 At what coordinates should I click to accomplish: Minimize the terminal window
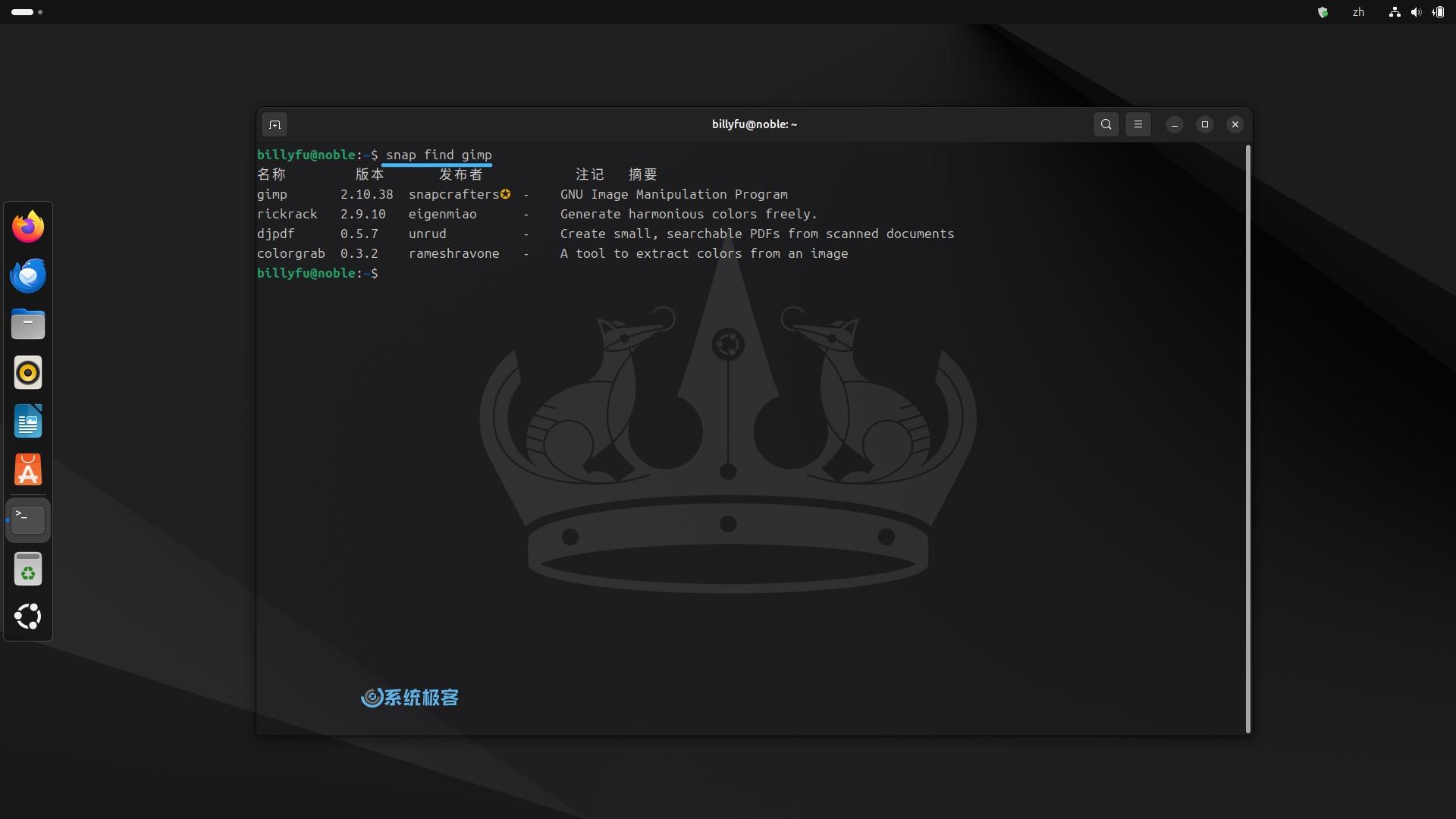1174,124
